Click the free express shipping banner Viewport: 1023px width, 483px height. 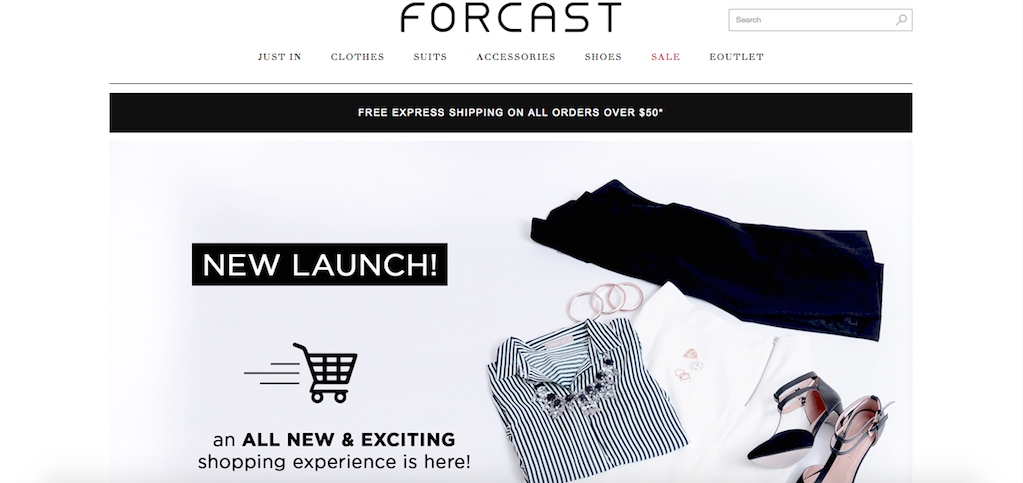[511, 112]
